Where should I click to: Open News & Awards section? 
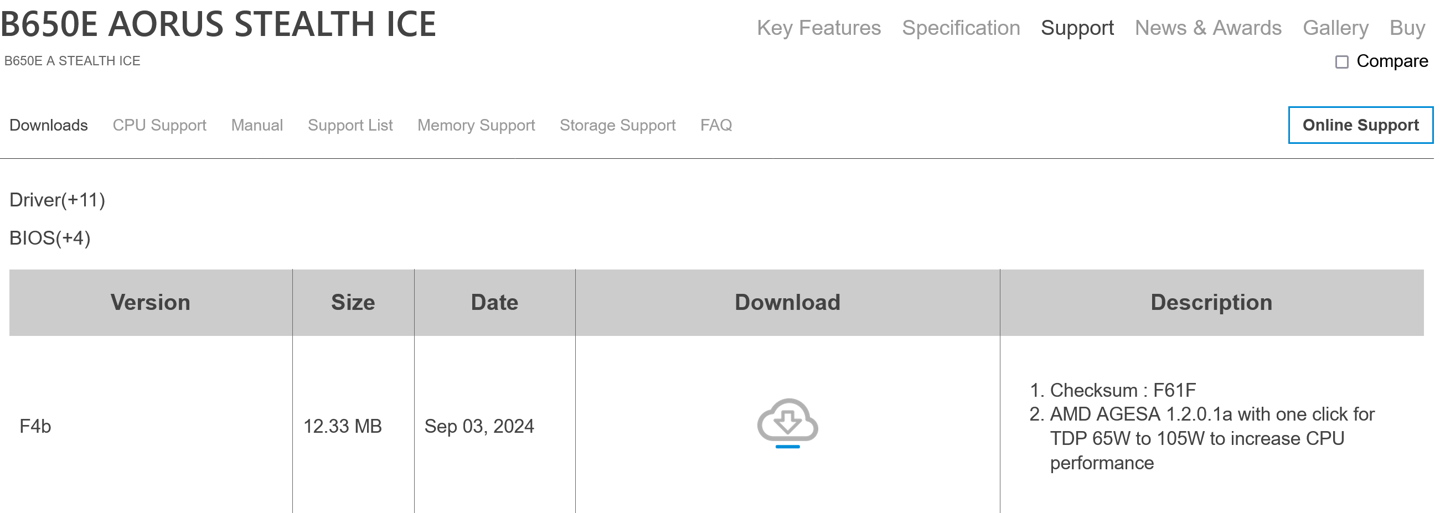(x=1207, y=28)
